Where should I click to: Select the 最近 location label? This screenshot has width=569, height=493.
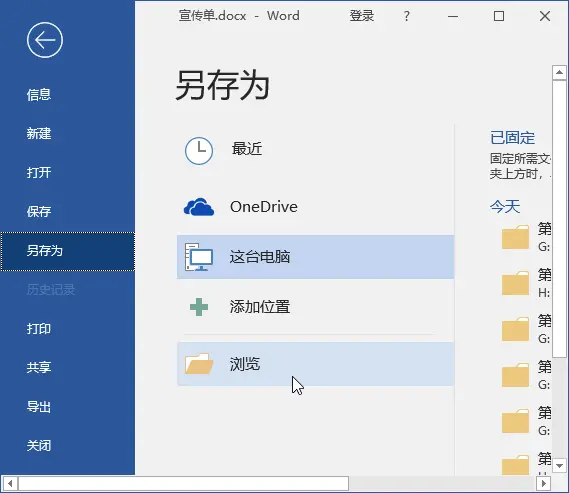(247, 149)
